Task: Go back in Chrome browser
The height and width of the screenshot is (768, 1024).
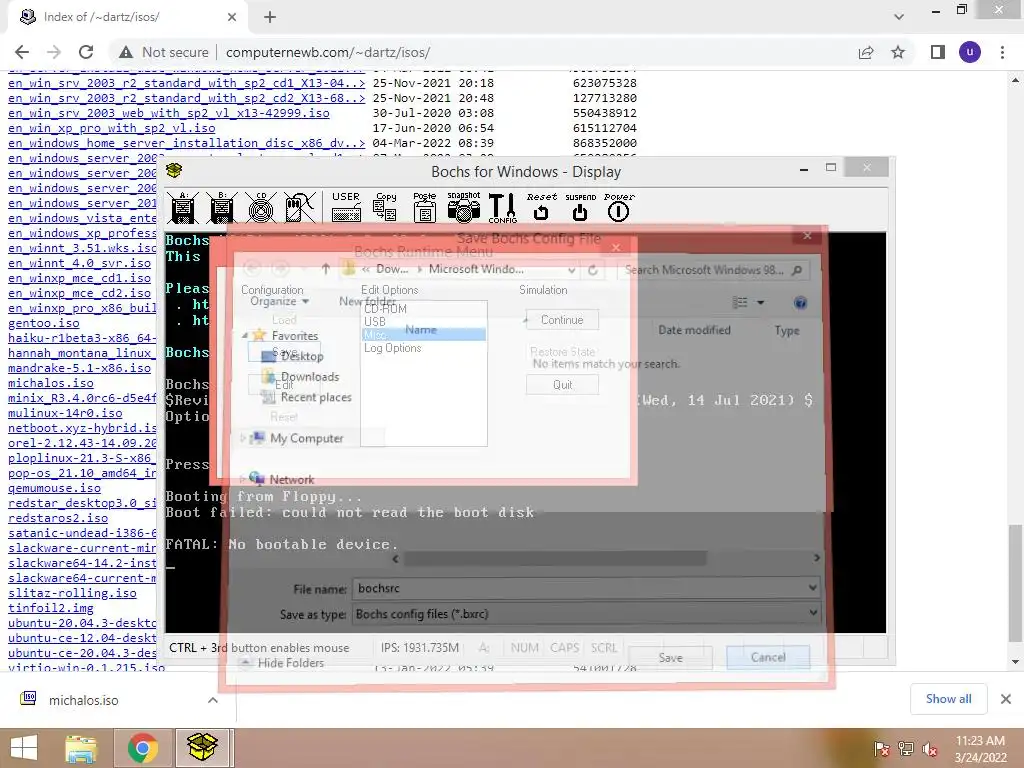Action: click(x=22, y=52)
